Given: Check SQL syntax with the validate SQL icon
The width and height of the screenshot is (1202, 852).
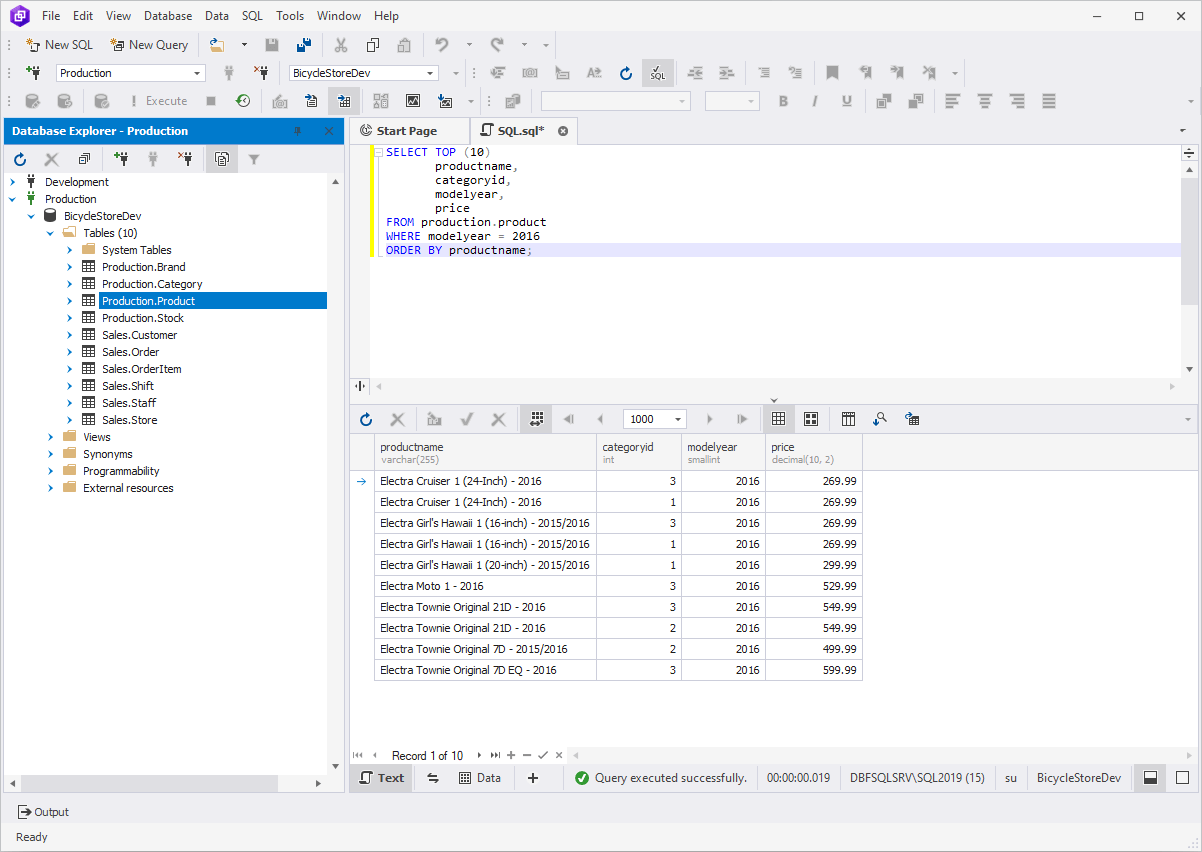Looking at the screenshot, I should pyautogui.click(x=657, y=72).
